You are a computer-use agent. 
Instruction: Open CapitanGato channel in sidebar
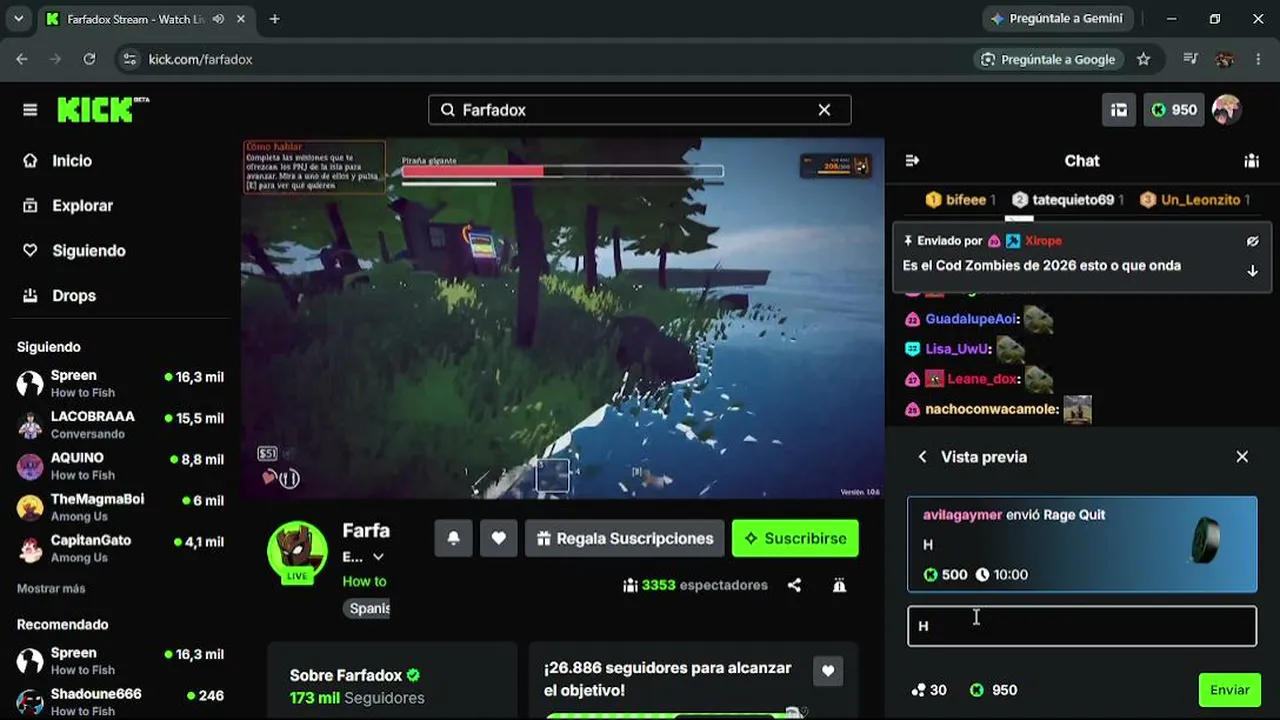(x=120, y=548)
